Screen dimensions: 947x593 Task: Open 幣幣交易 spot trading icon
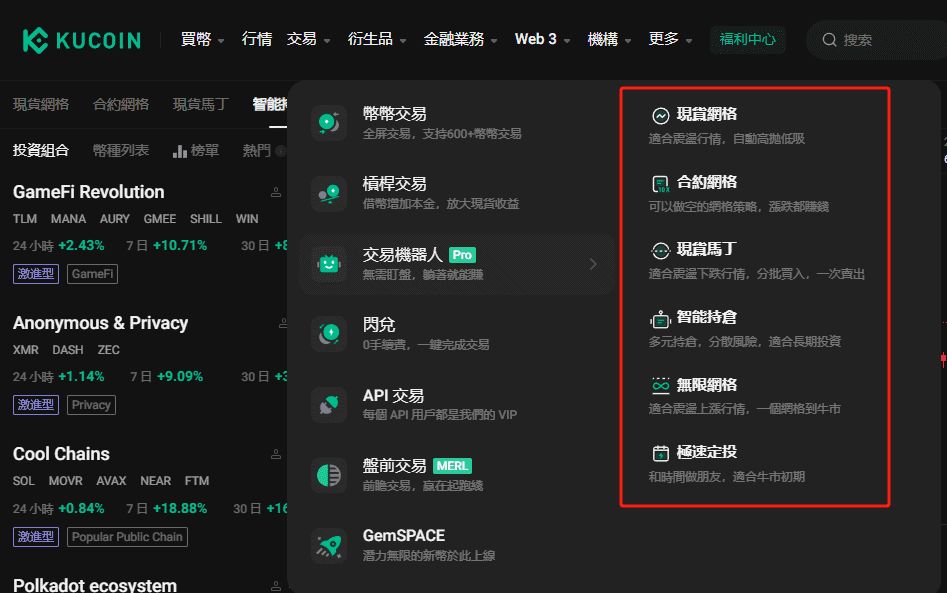coord(329,123)
